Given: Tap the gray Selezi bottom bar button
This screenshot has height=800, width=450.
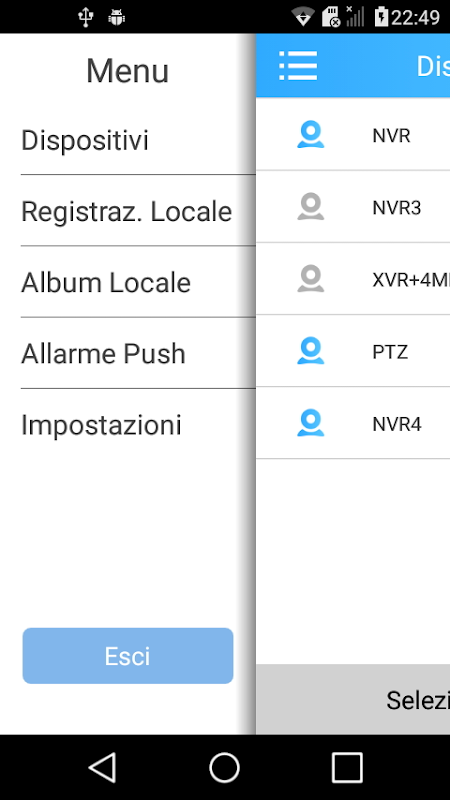Looking at the screenshot, I should point(353,699).
